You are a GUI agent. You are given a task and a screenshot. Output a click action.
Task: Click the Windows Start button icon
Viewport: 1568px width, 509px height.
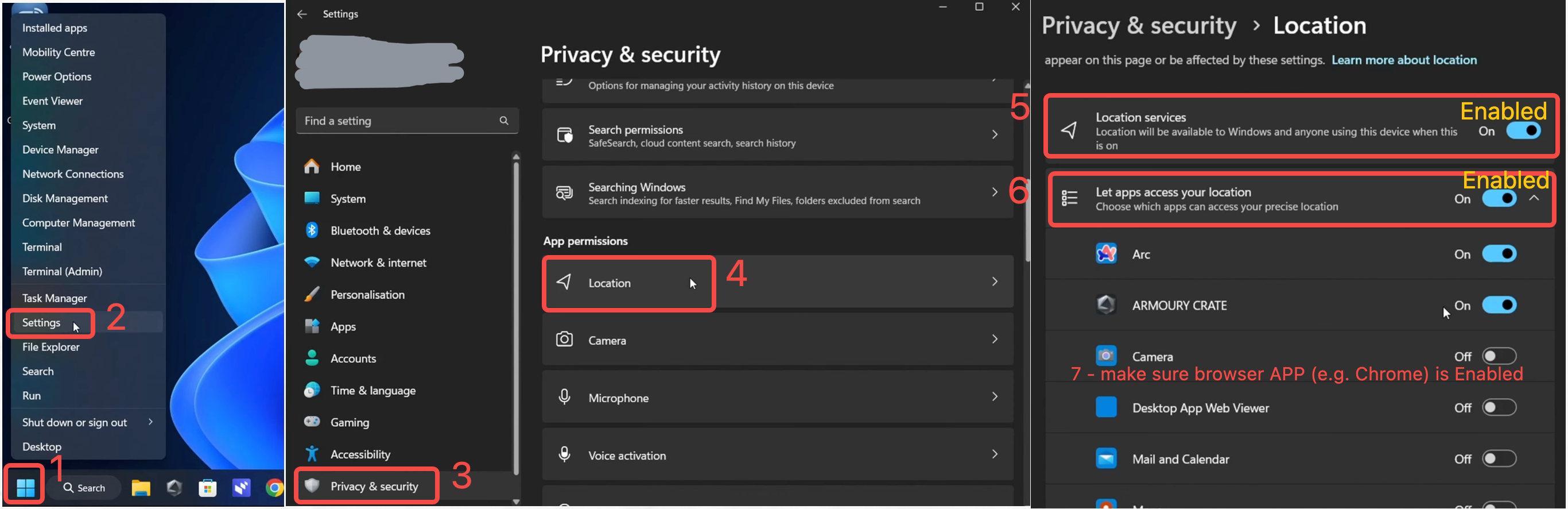[26, 487]
